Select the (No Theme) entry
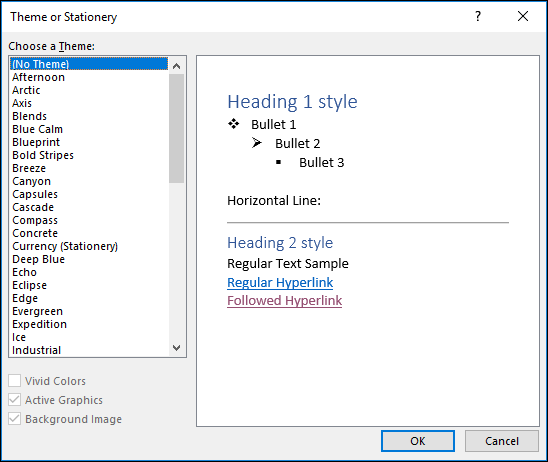 (89, 64)
